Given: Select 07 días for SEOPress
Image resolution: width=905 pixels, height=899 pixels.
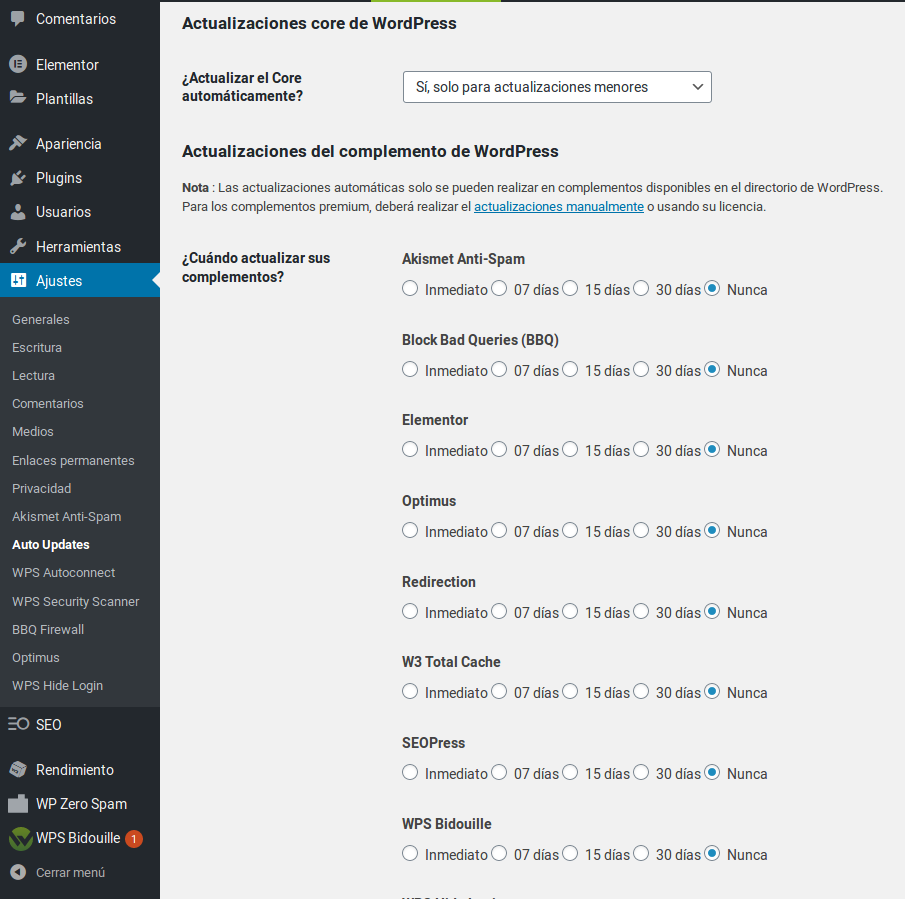Looking at the screenshot, I should tap(499, 772).
